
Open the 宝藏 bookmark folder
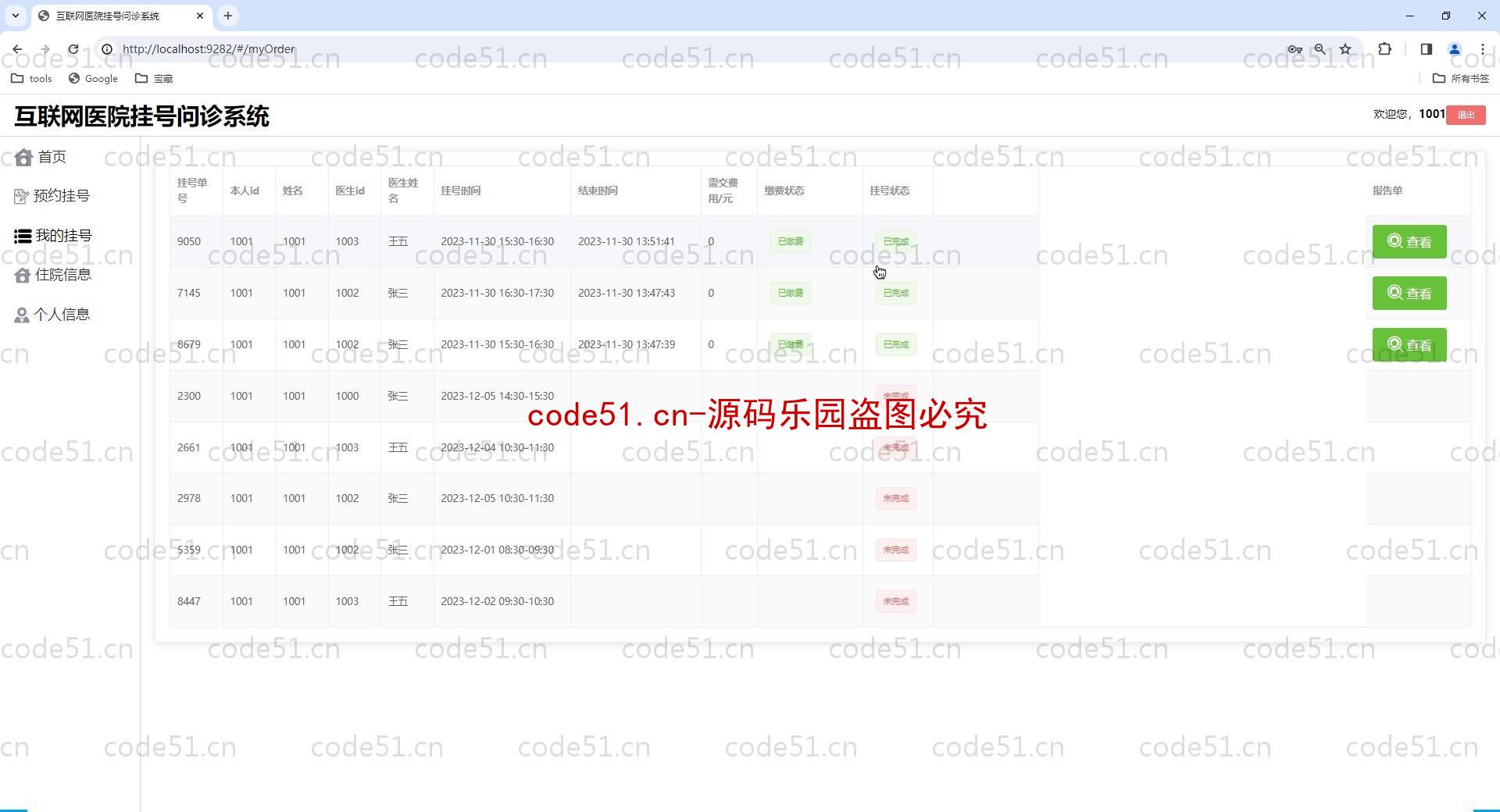pos(154,78)
